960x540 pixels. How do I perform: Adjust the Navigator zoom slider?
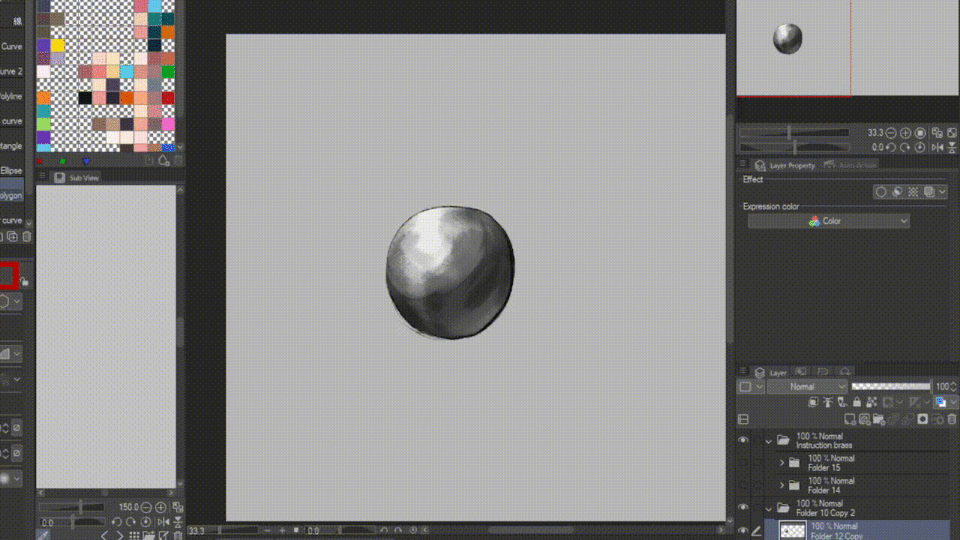point(795,133)
